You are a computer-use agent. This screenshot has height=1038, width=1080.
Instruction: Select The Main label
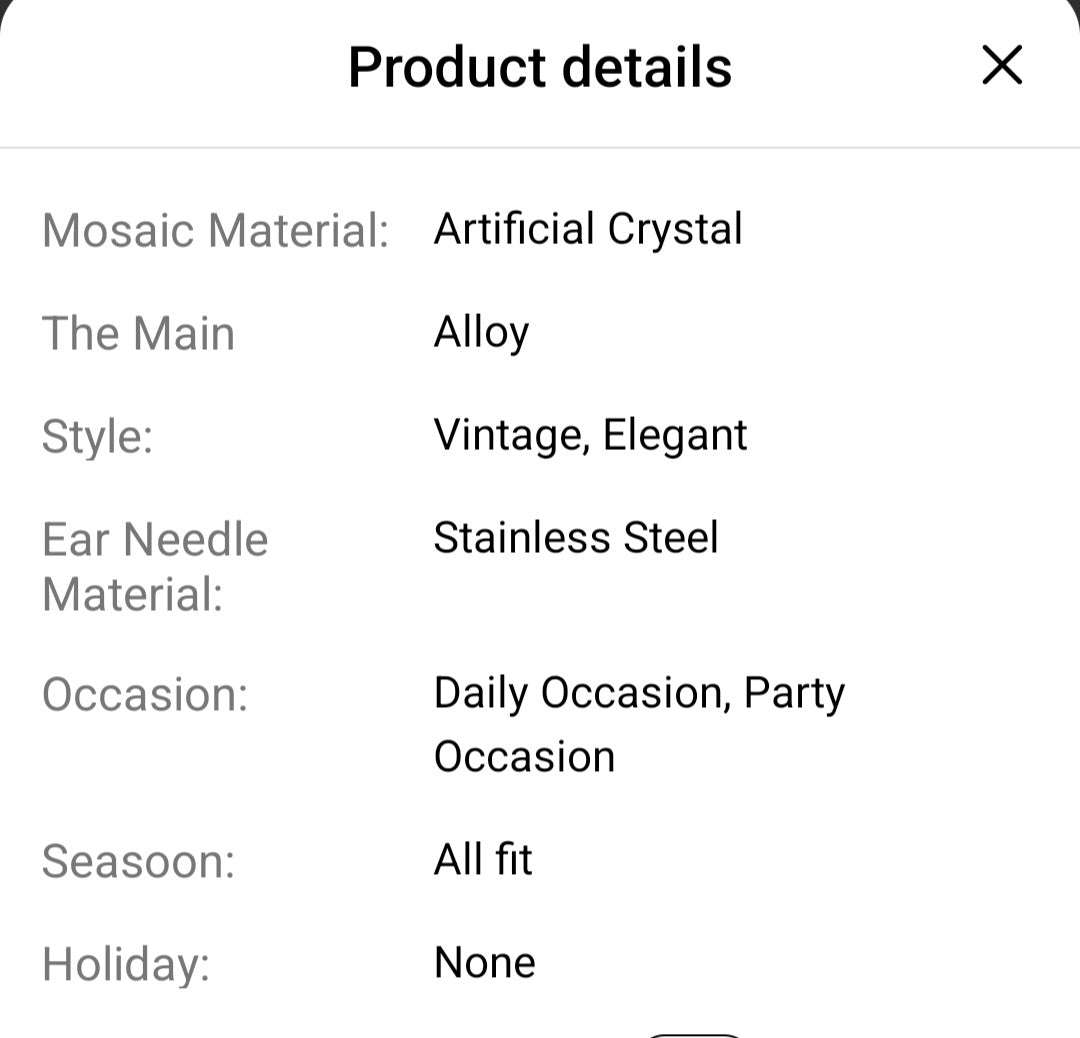(x=138, y=333)
